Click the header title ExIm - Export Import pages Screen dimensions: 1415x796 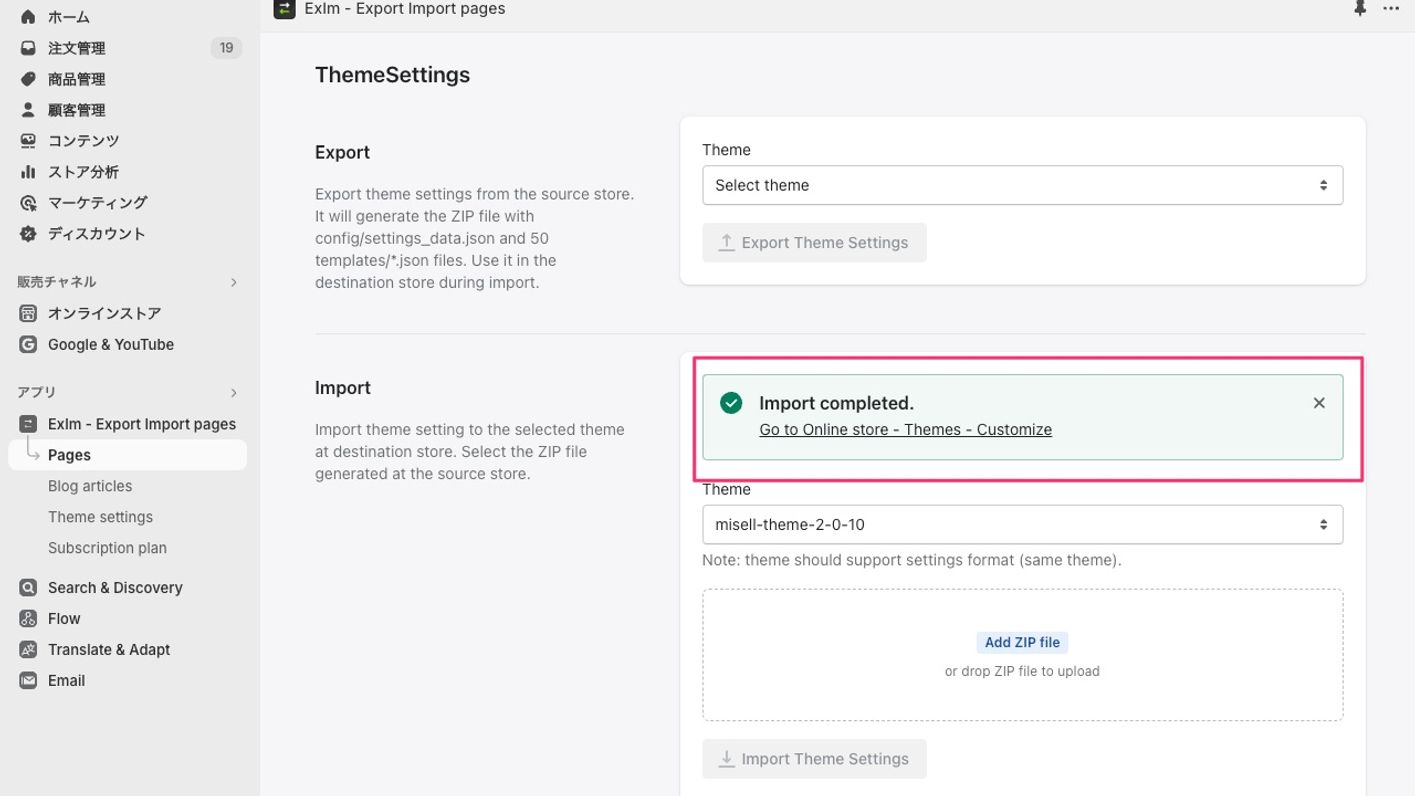pyautogui.click(x=405, y=9)
